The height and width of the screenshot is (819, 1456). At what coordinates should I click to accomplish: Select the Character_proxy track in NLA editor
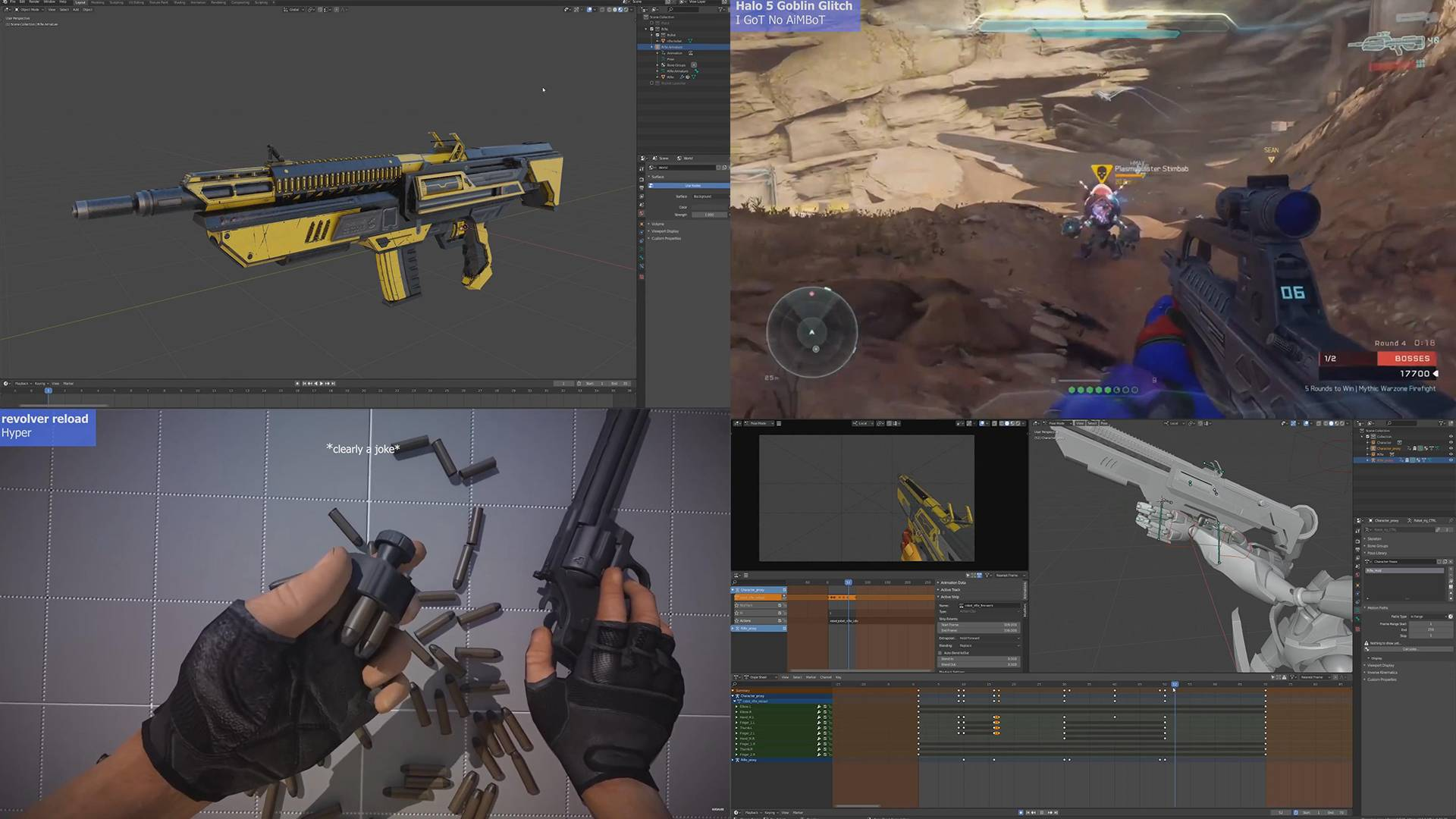click(x=758, y=589)
